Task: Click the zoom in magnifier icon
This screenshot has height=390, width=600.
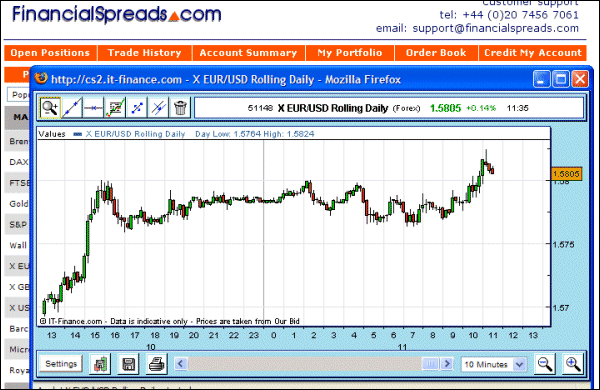Action: pos(573,364)
